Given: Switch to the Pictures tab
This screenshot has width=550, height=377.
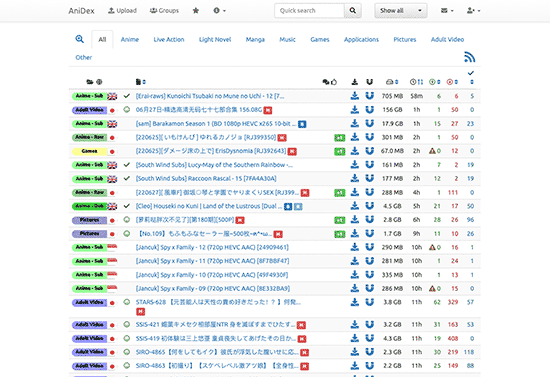Looking at the screenshot, I should pyautogui.click(x=405, y=39).
